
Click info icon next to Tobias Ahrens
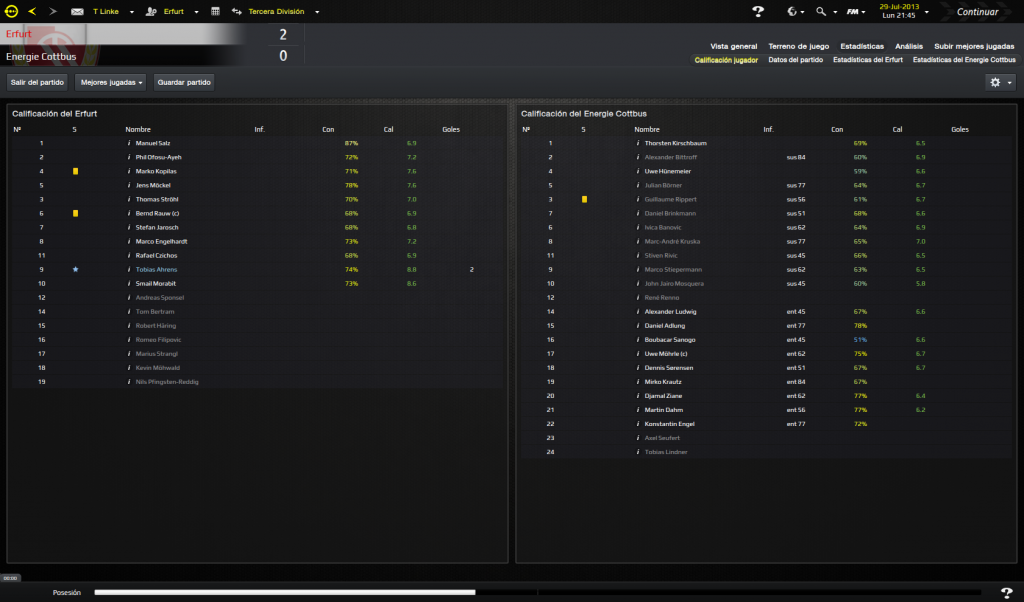point(129,270)
